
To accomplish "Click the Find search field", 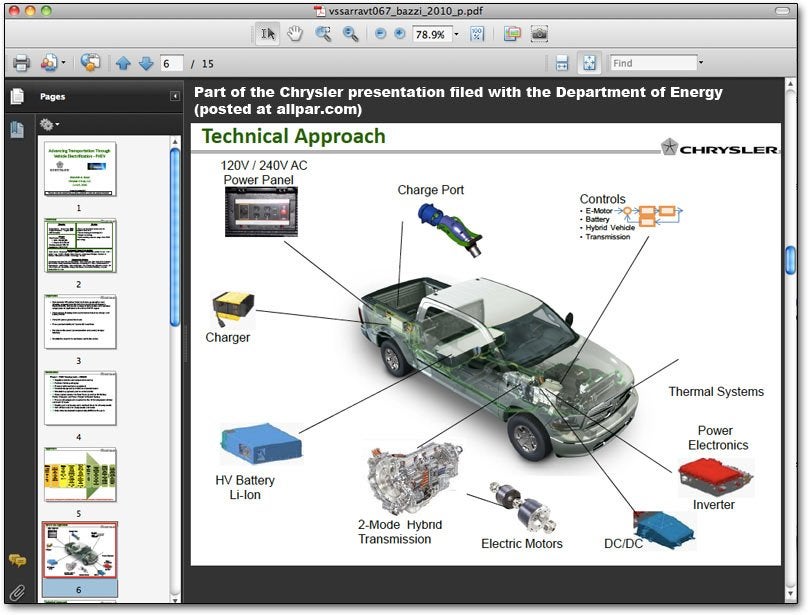I will [x=653, y=63].
